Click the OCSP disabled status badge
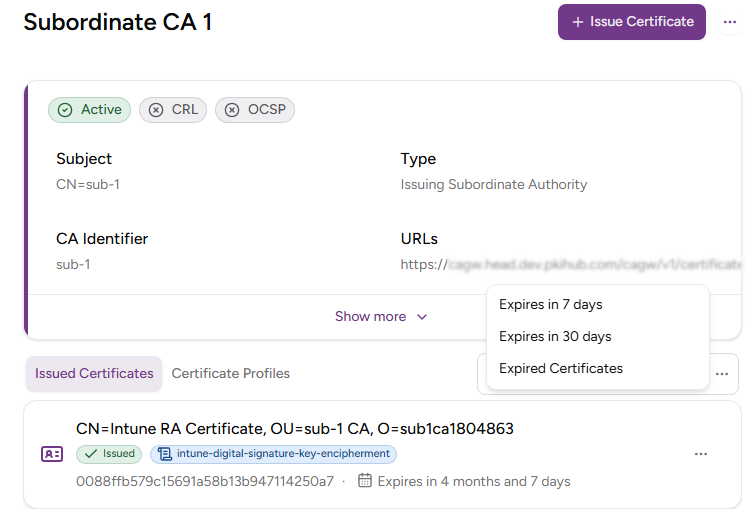This screenshot has width=754, height=509. tap(254, 110)
